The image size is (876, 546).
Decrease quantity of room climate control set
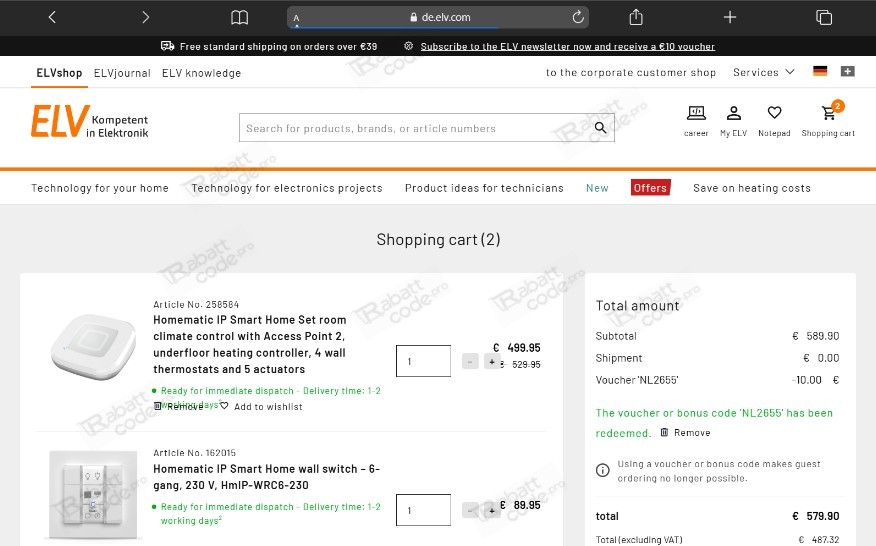click(470, 362)
